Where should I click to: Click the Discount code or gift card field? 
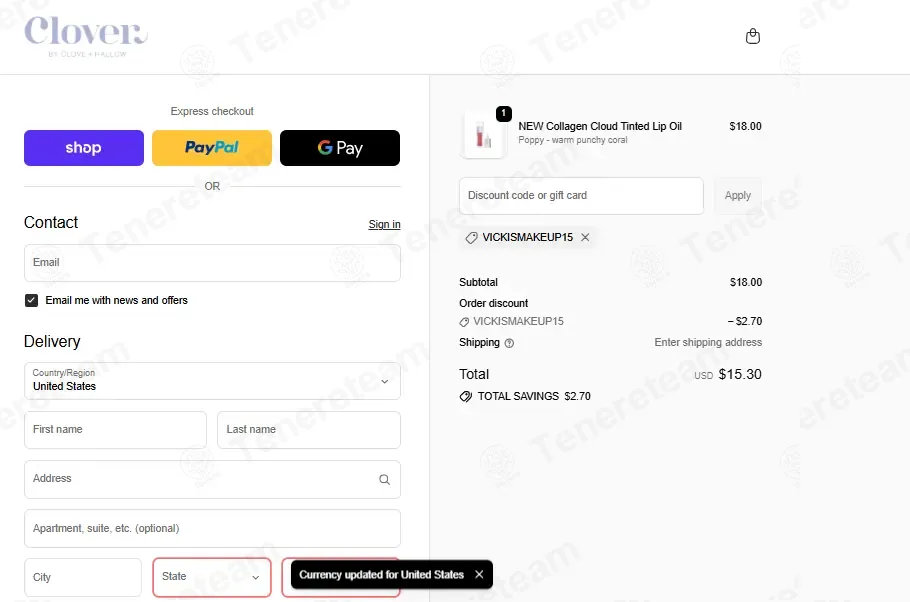582,196
